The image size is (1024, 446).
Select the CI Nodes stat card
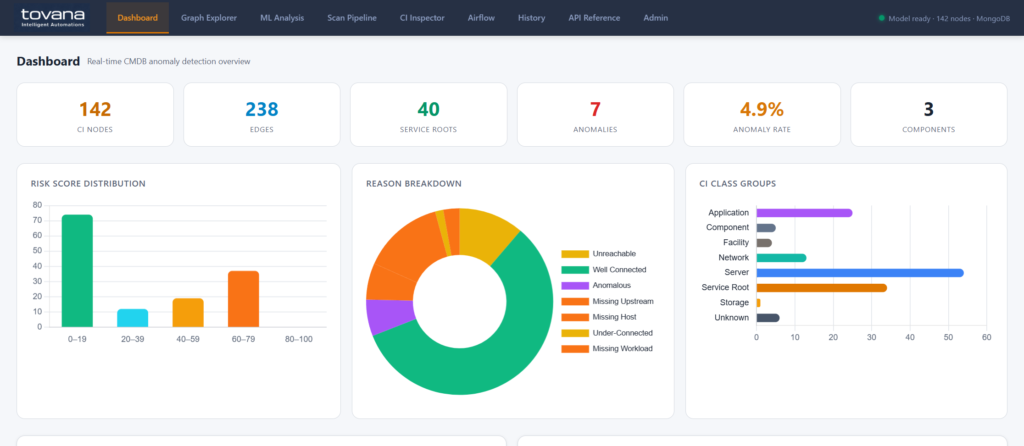[x=95, y=115]
